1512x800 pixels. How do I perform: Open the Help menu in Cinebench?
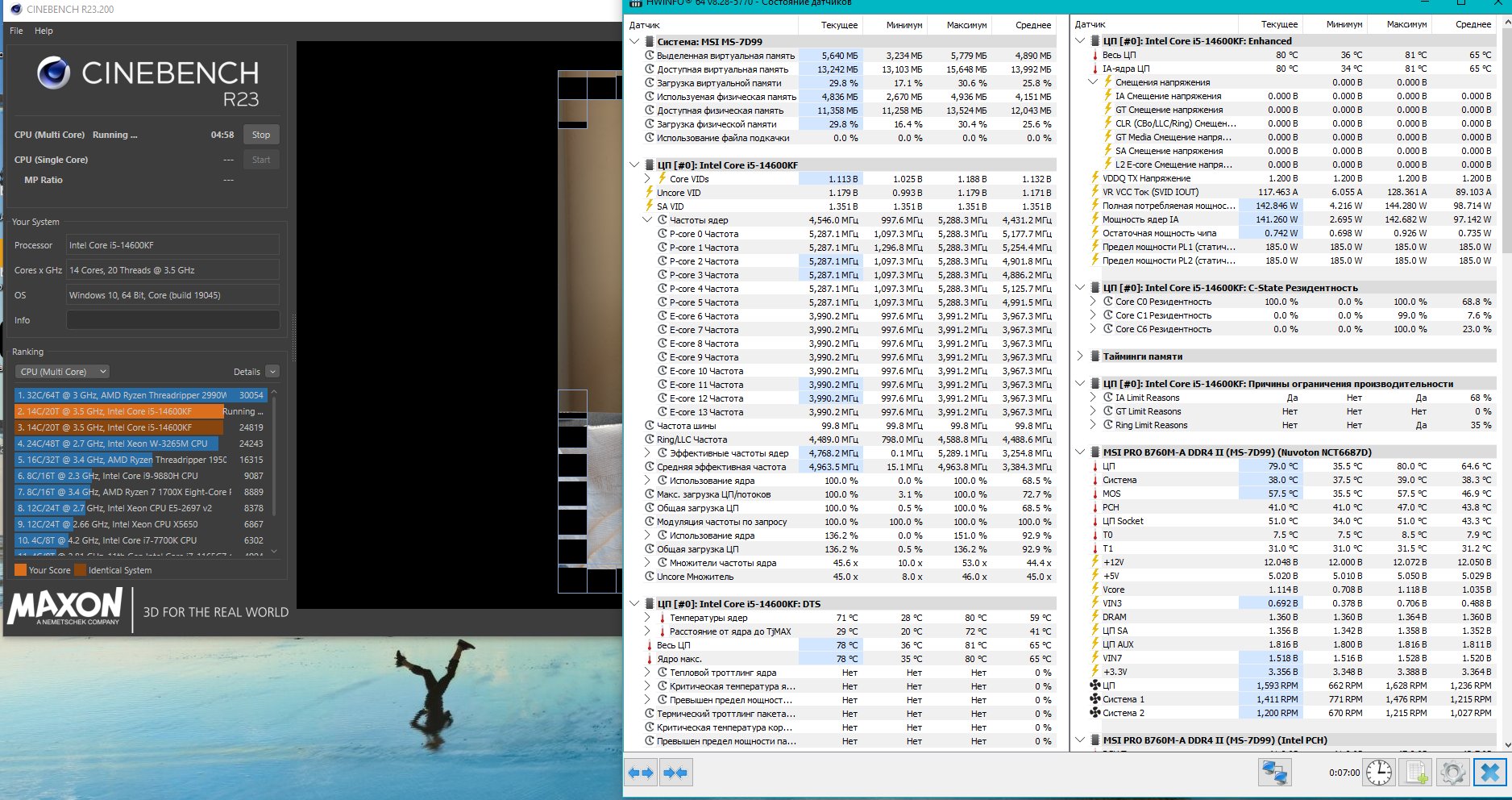44,31
